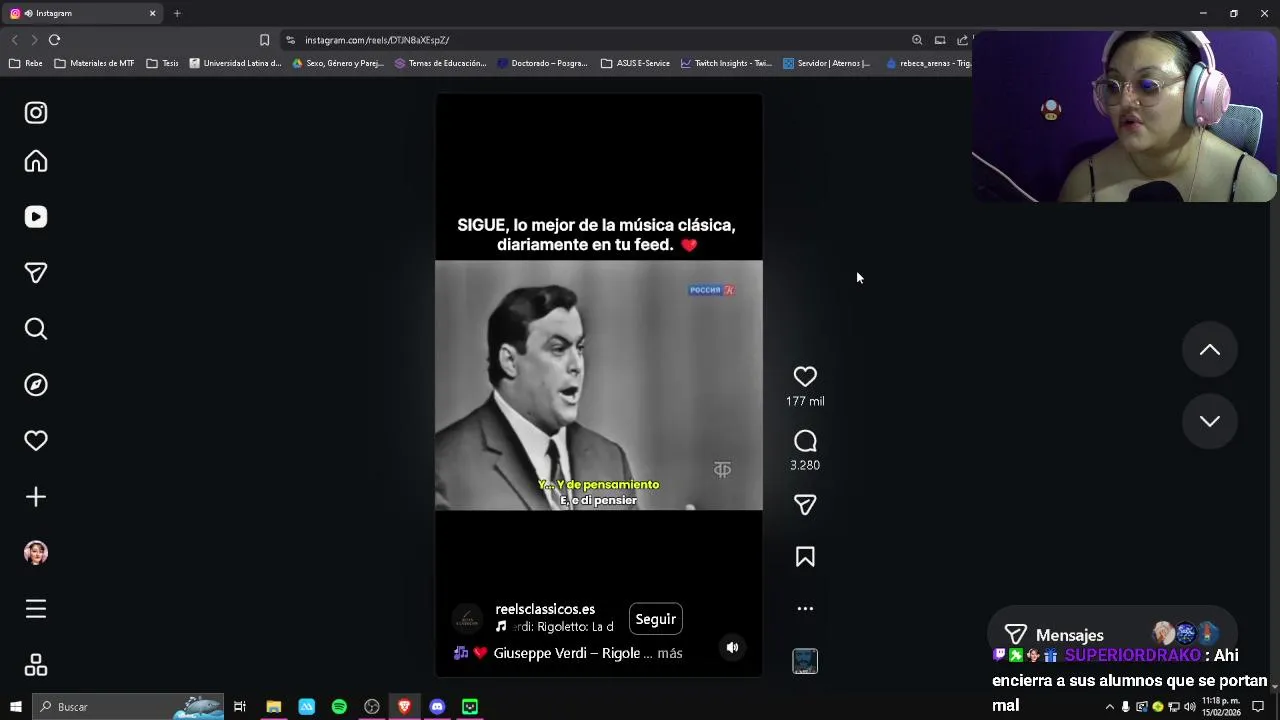The image size is (1280, 720).
Task: Open the Explore compass icon
Action: tap(36, 385)
